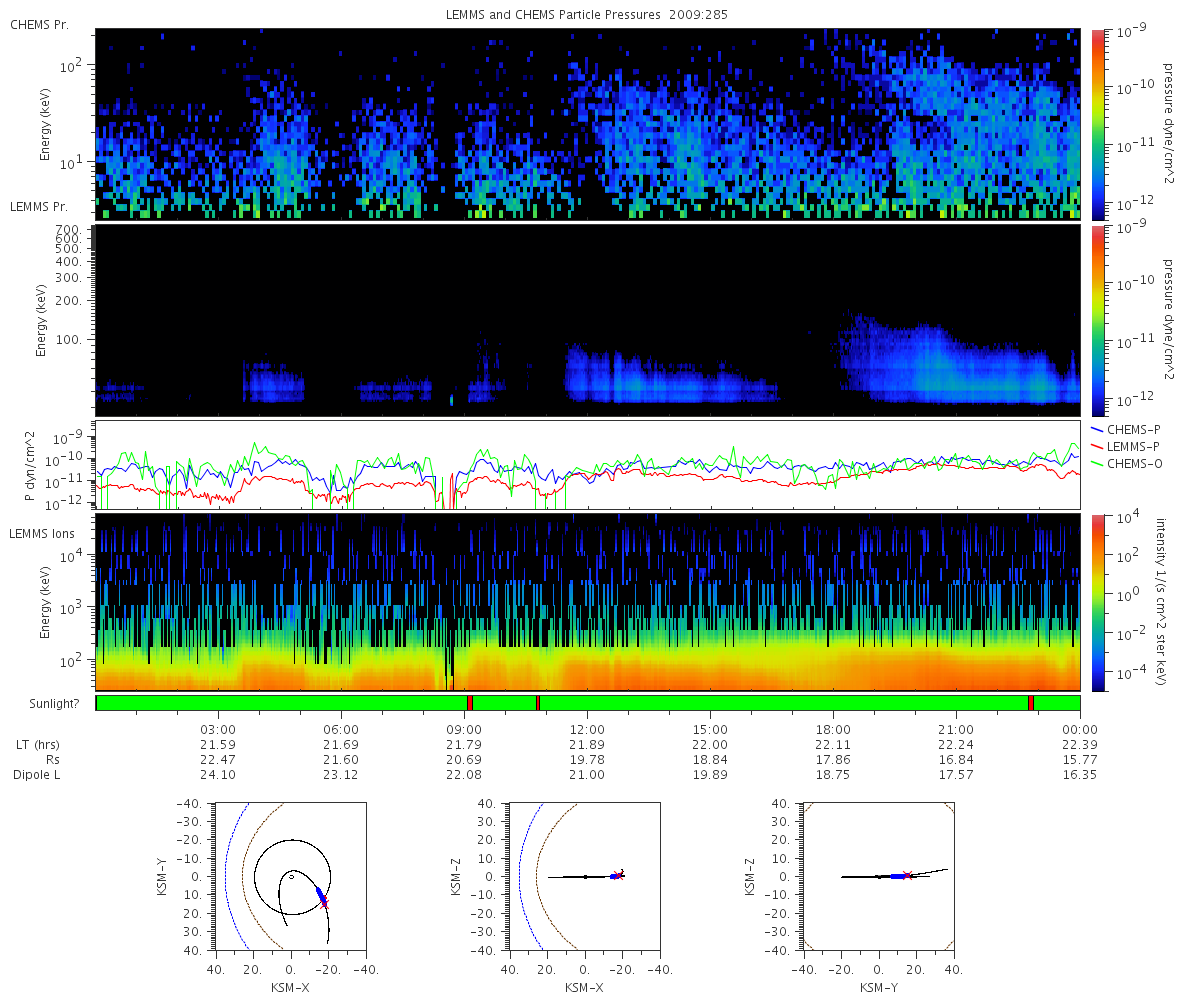Click the '12:00' time axis label
This screenshot has width=1200, height=1000.
(x=587, y=730)
